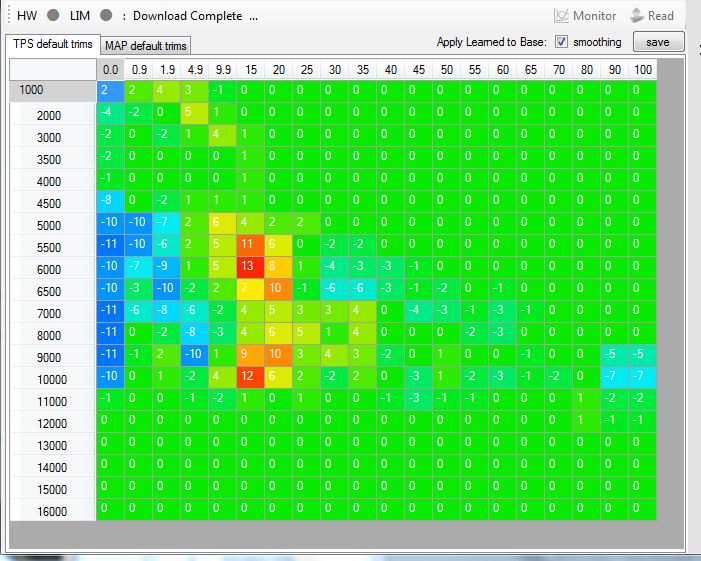Select the 90 column header
Screen dimensions: 701x561
point(615,70)
